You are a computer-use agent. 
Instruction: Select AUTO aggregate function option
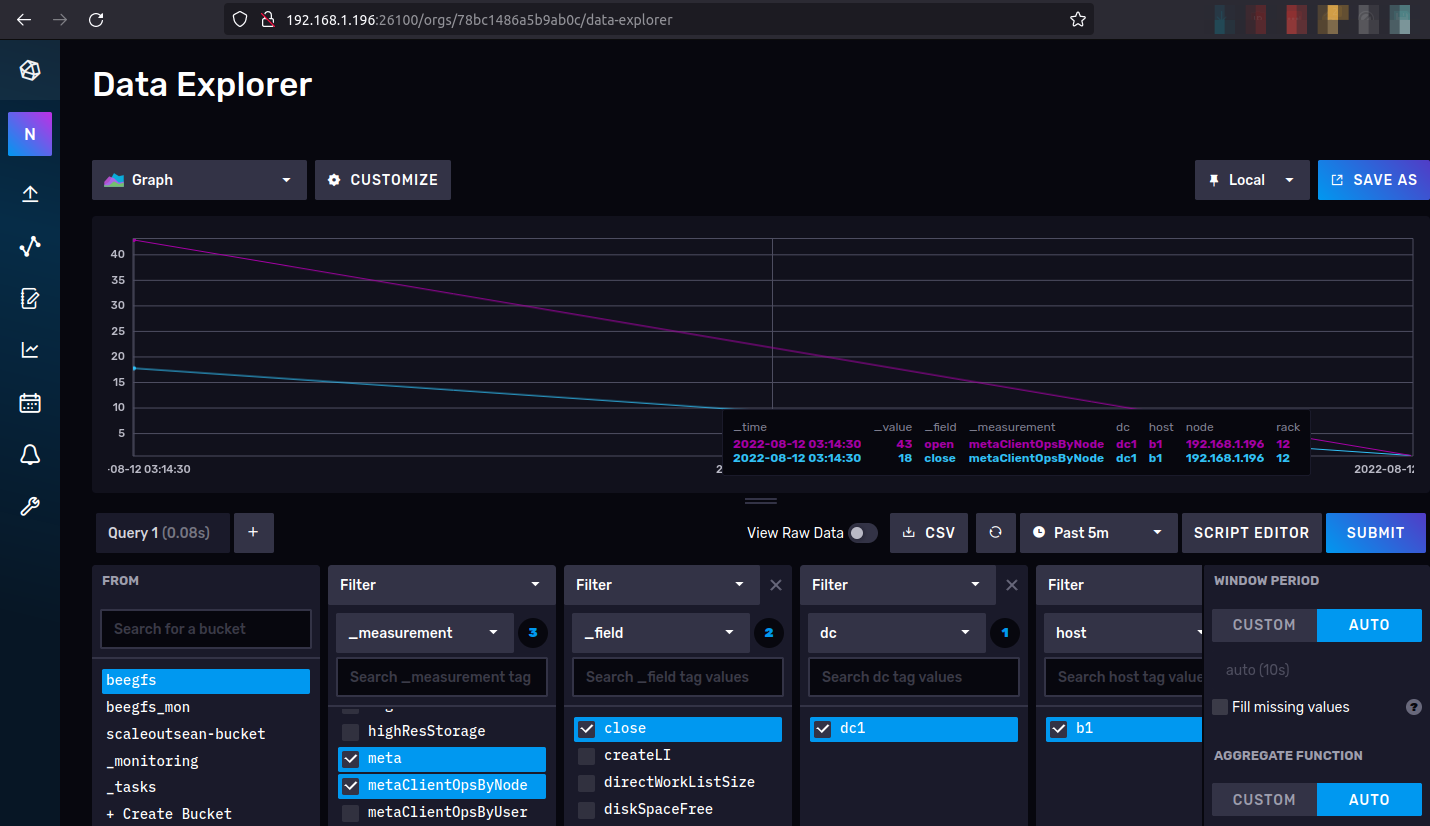pyautogui.click(x=1369, y=800)
